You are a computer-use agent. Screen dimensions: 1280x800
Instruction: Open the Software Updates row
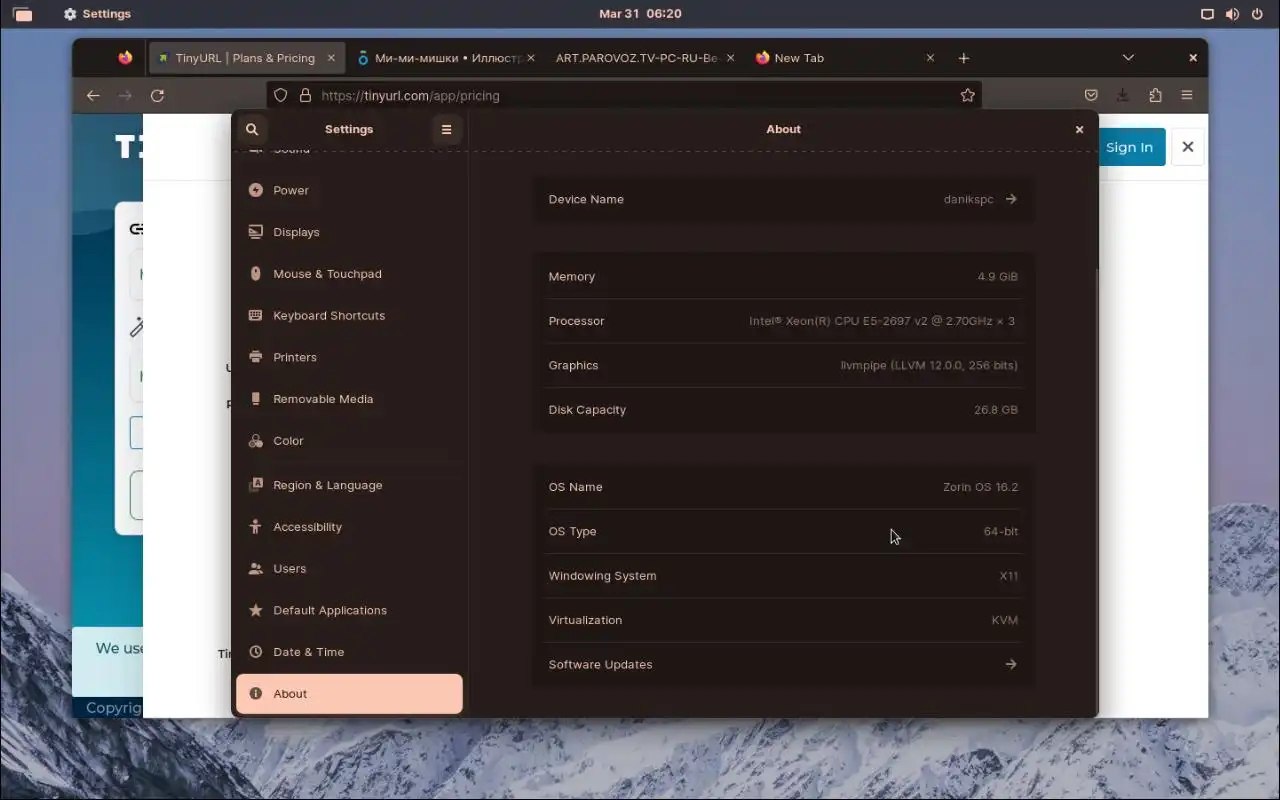pyautogui.click(x=783, y=664)
